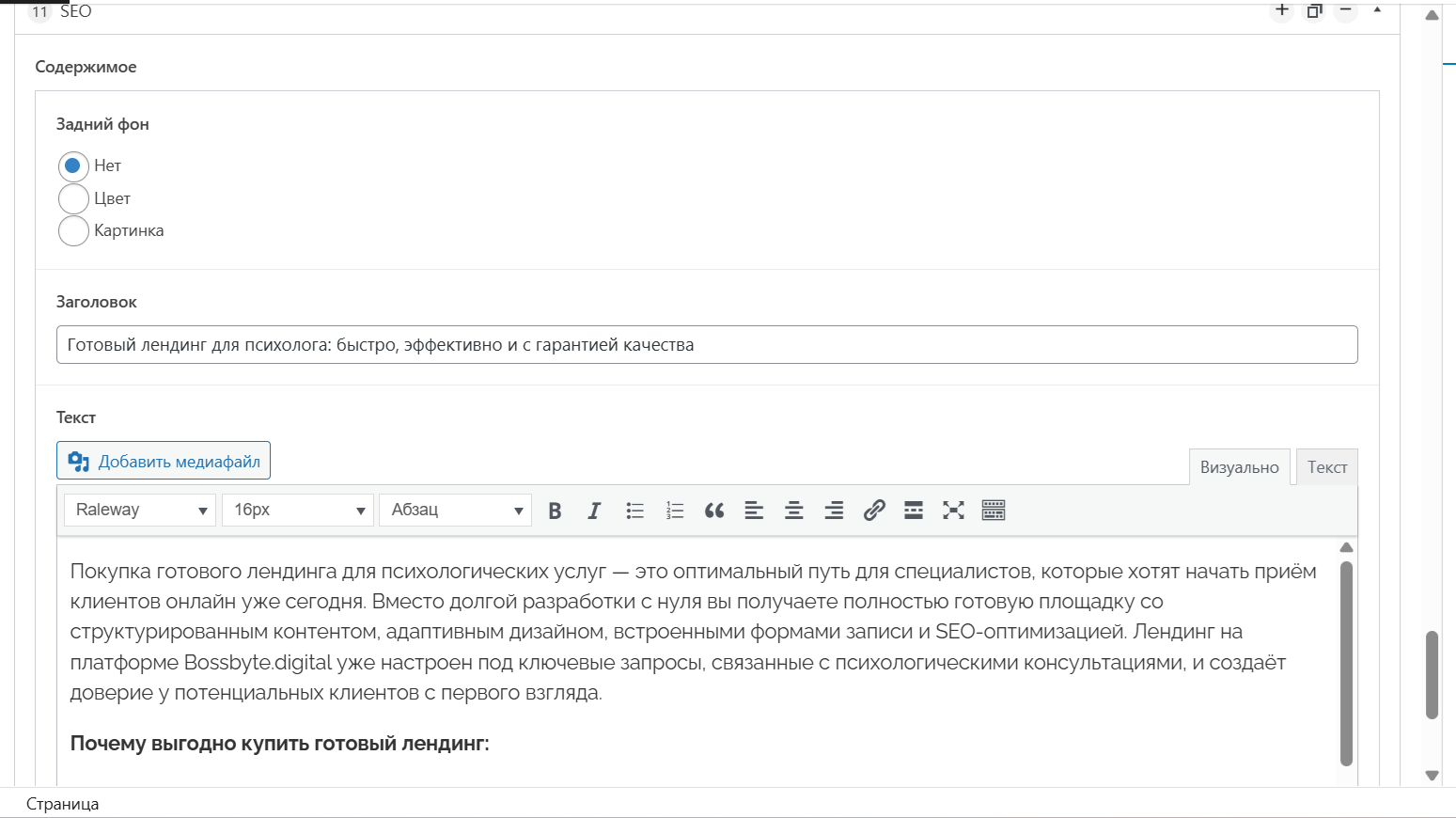Enable fullscreen distraction-free editor mode
Screen dimensions: 1456x818
tap(953, 511)
